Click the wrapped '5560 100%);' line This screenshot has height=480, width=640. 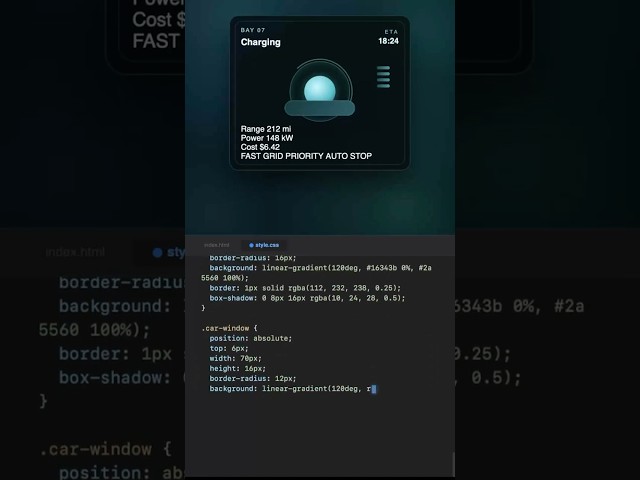coord(224,278)
